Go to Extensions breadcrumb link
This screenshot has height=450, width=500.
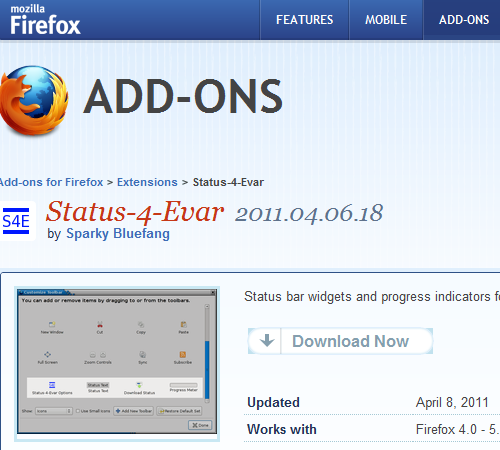click(x=147, y=182)
